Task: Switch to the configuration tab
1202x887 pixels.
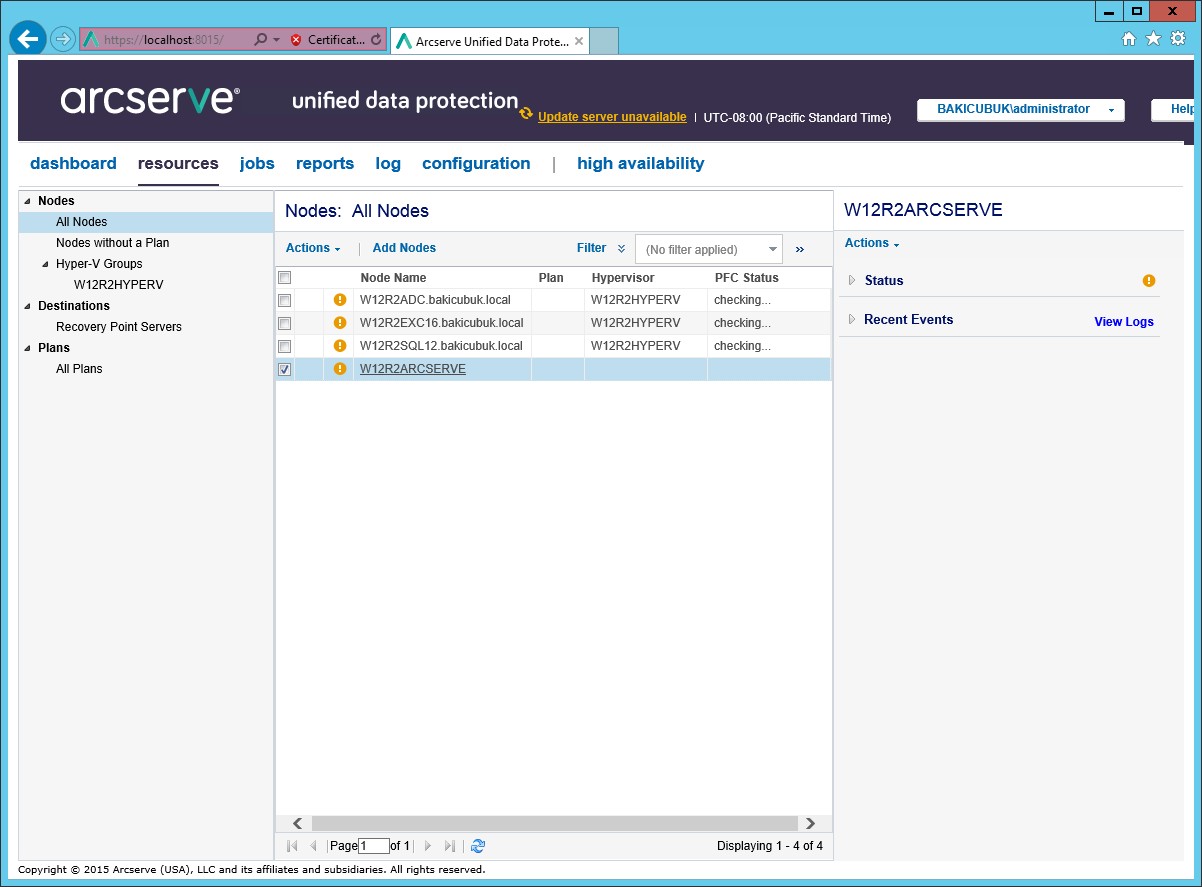Action: click(476, 163)
